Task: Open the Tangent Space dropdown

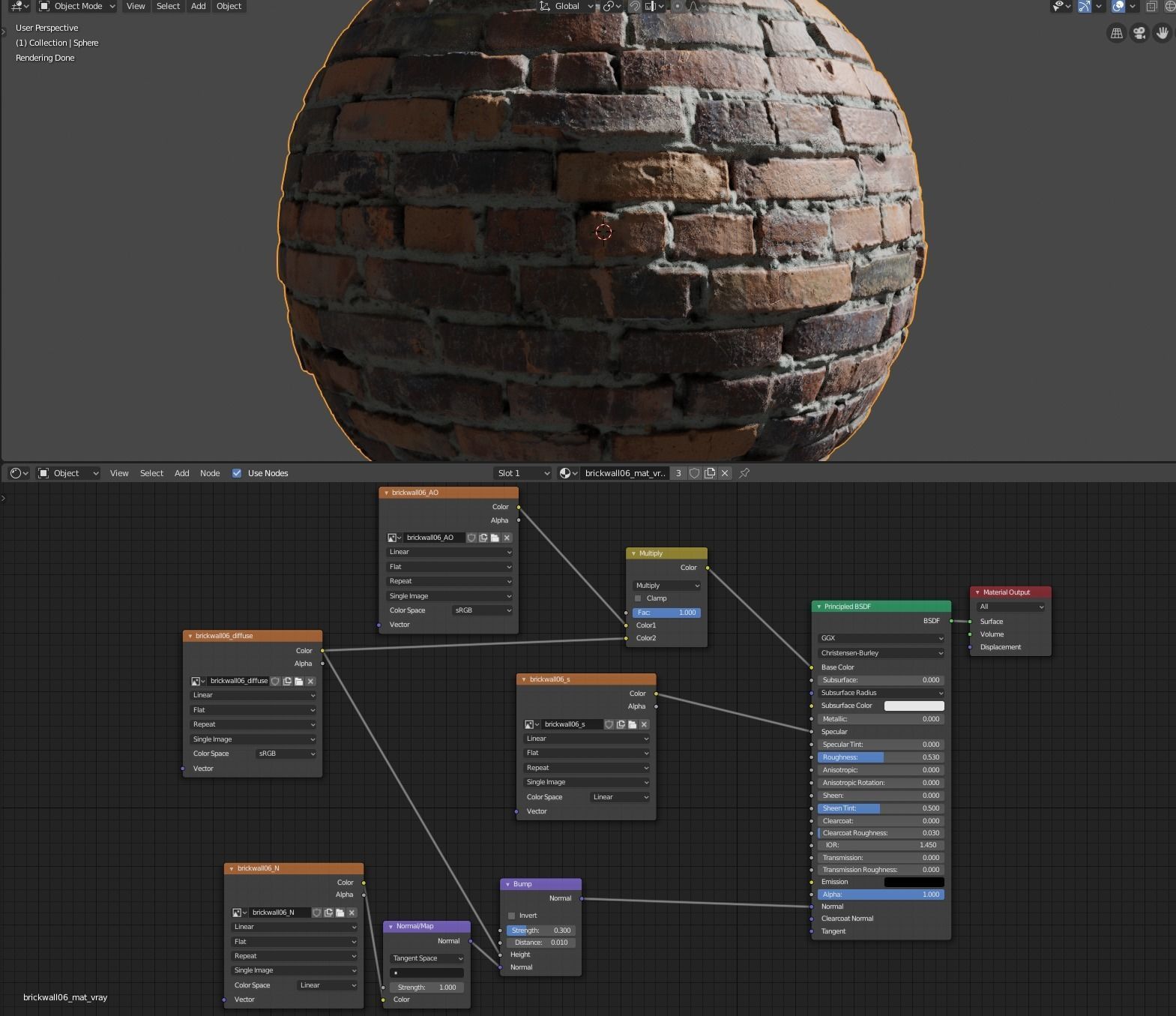Action: [x=426, y=958]
